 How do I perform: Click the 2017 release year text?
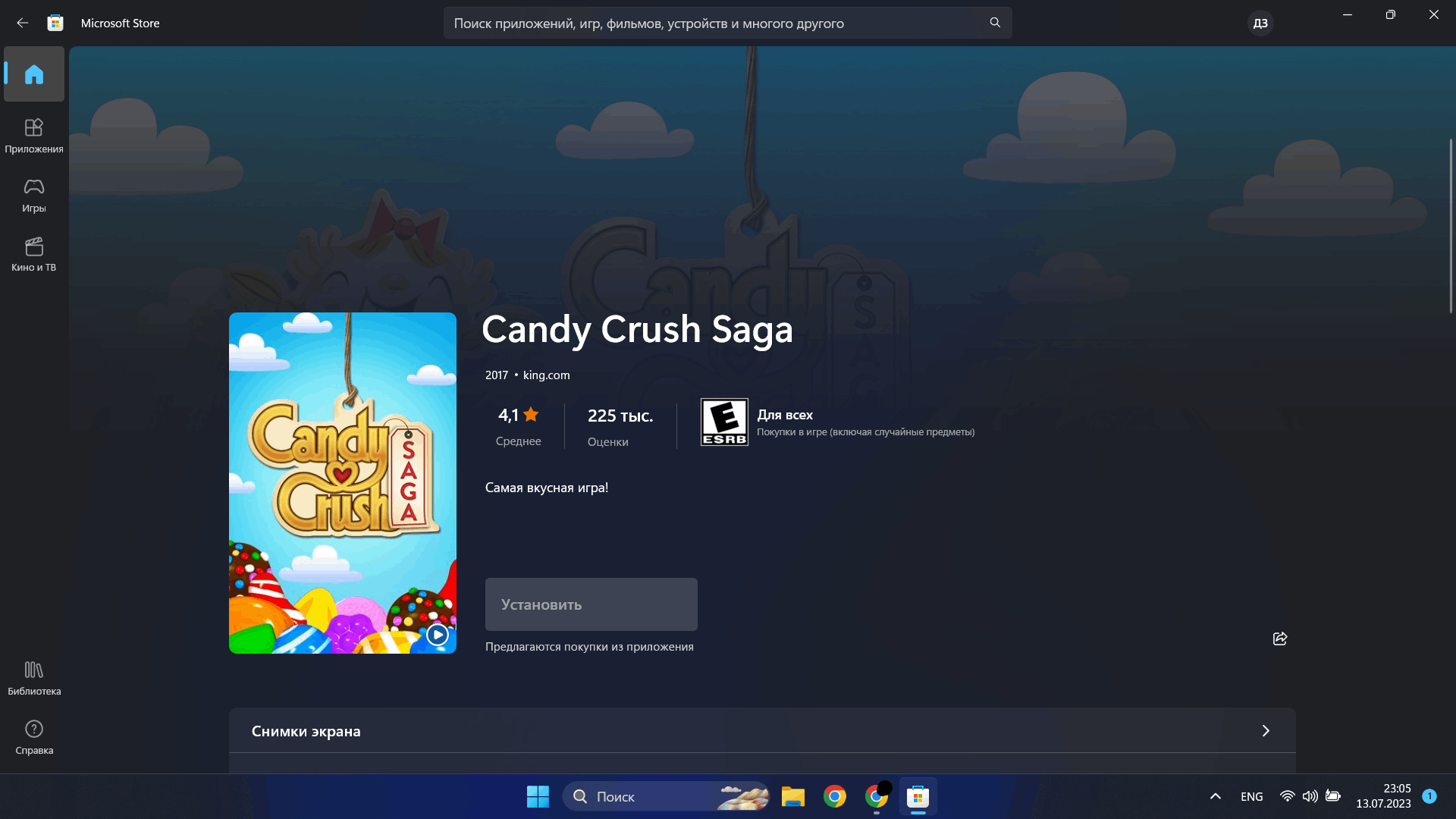[497, 375]
